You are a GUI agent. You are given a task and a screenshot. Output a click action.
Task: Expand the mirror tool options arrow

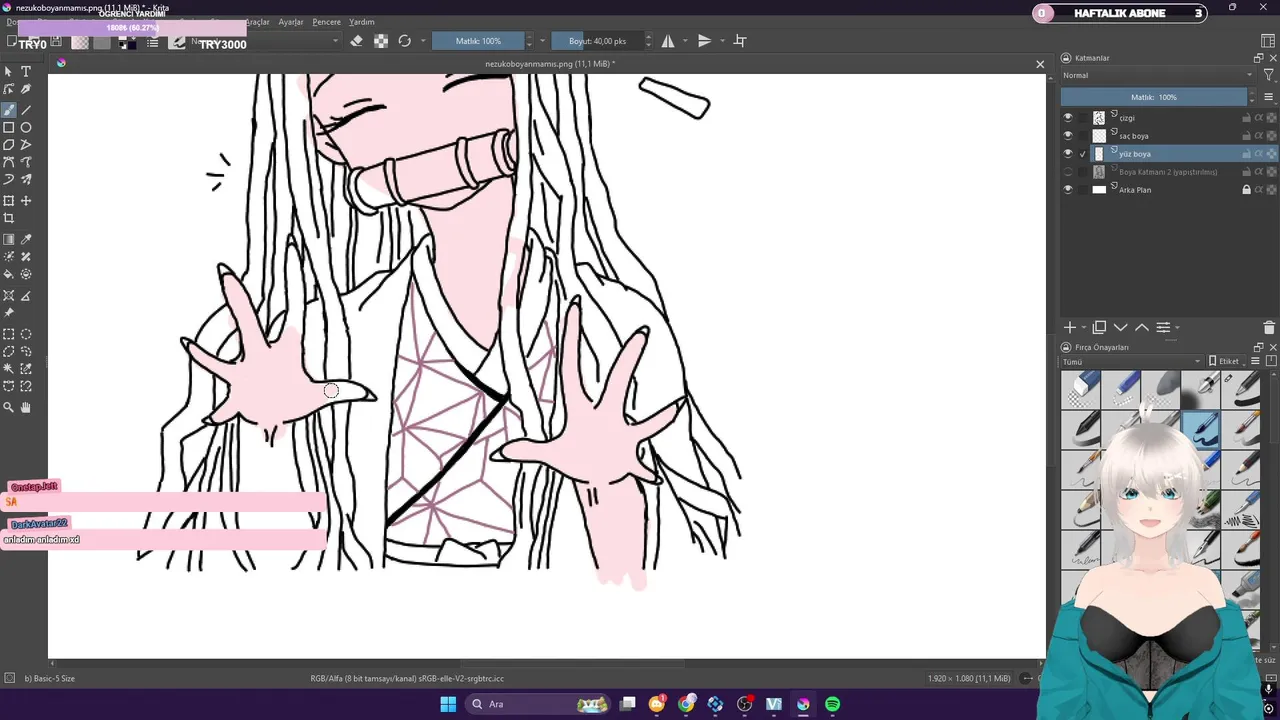[685, 41]
